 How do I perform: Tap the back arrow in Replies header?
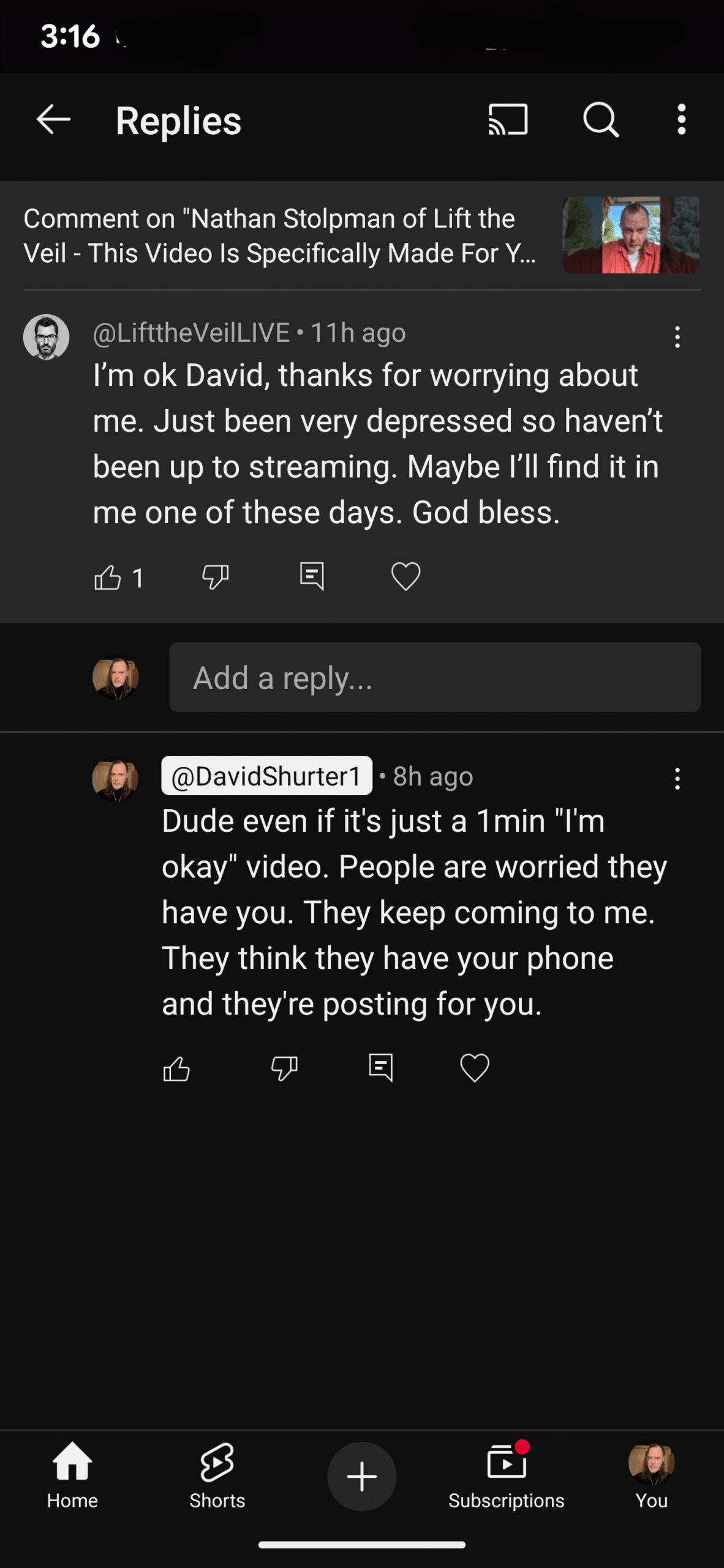(54, 119)
